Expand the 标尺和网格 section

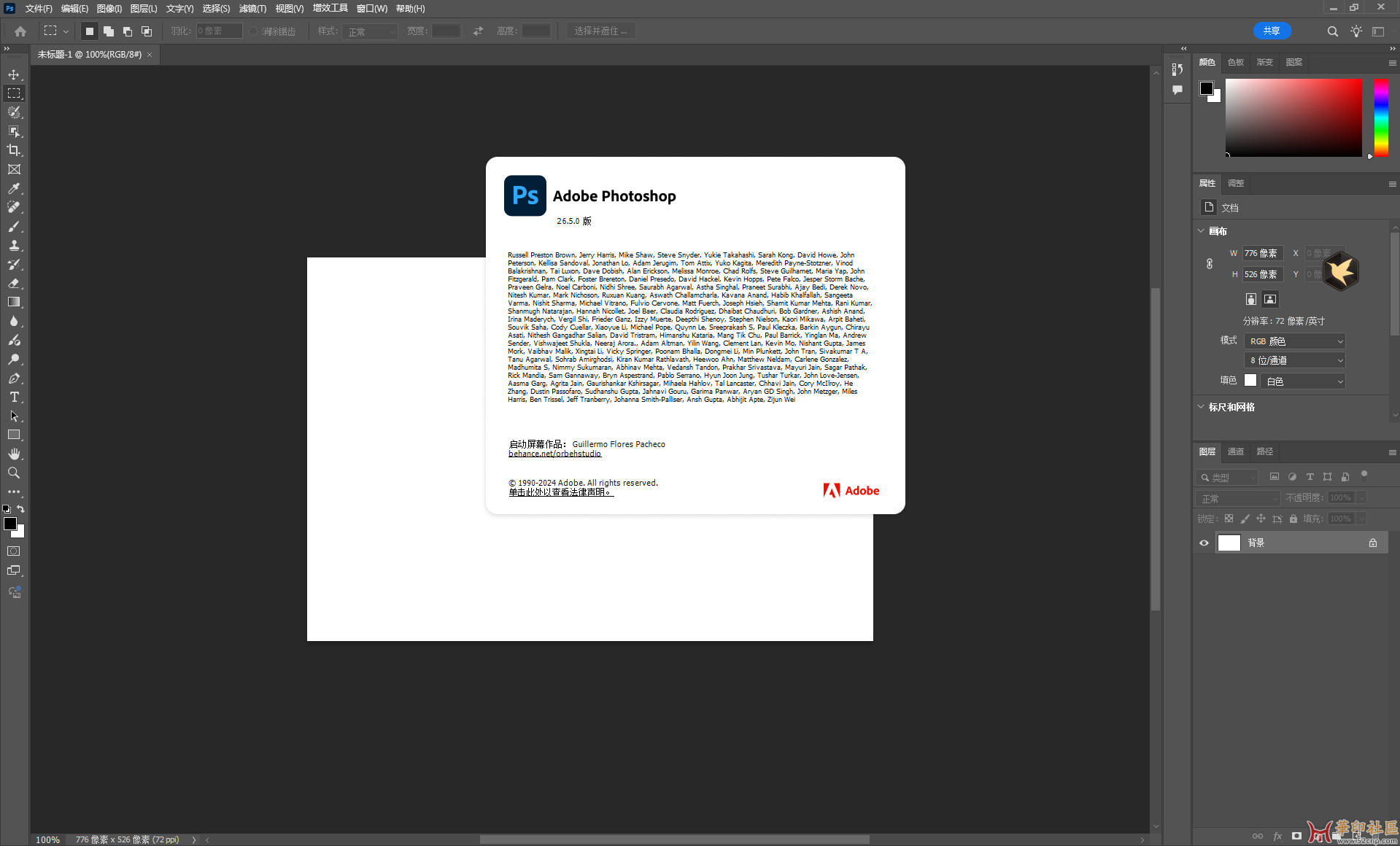click(x=1201, y=407)
